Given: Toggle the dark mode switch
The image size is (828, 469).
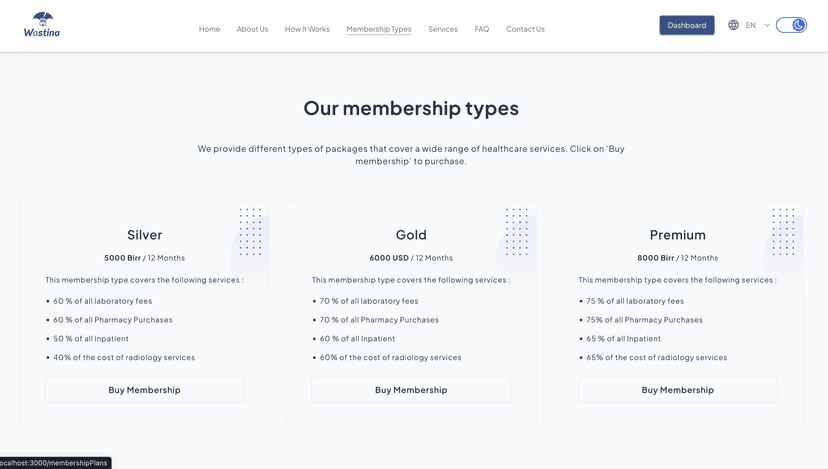Looking at the screenshot, I should (x=791, y=25).
